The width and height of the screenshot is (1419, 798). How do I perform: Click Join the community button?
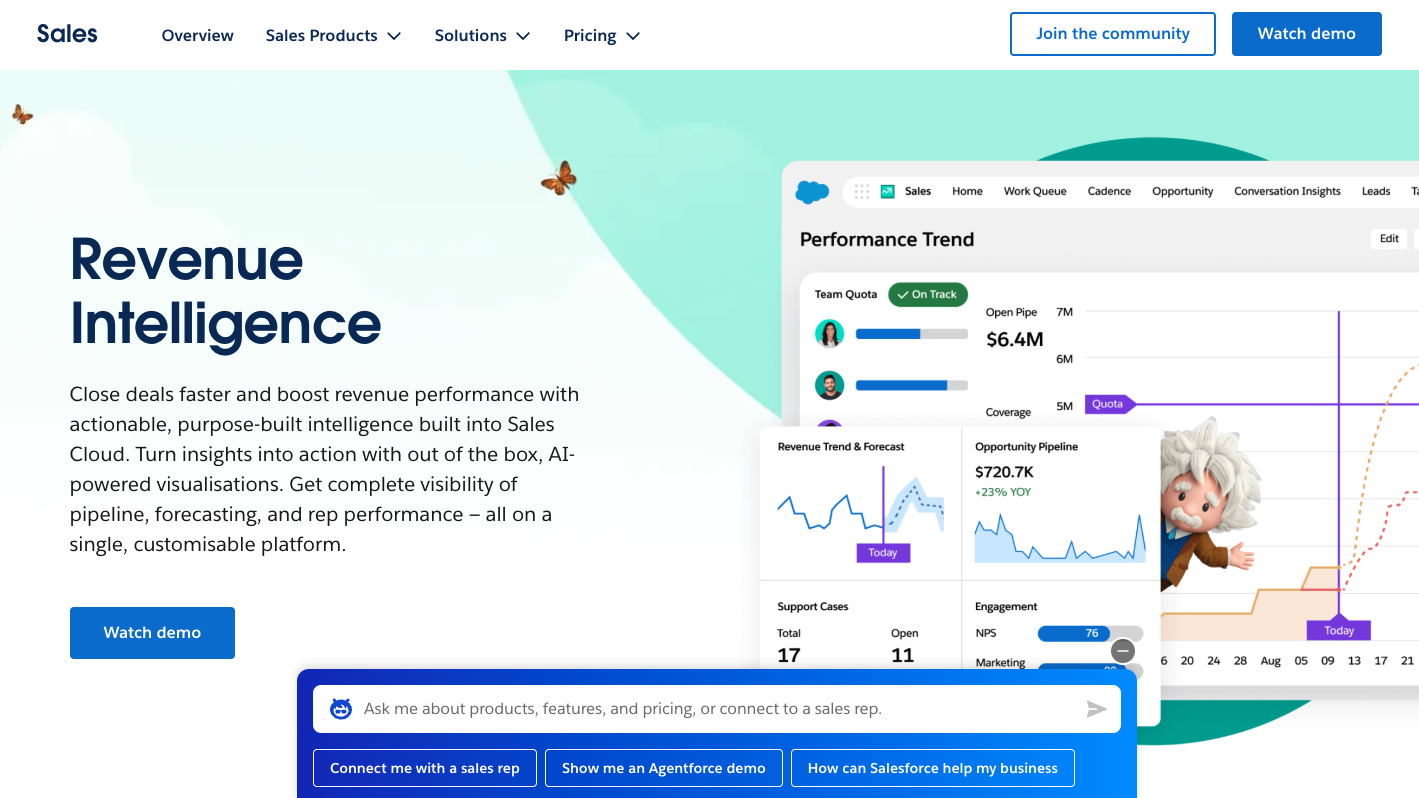(x=1113, y=34)
